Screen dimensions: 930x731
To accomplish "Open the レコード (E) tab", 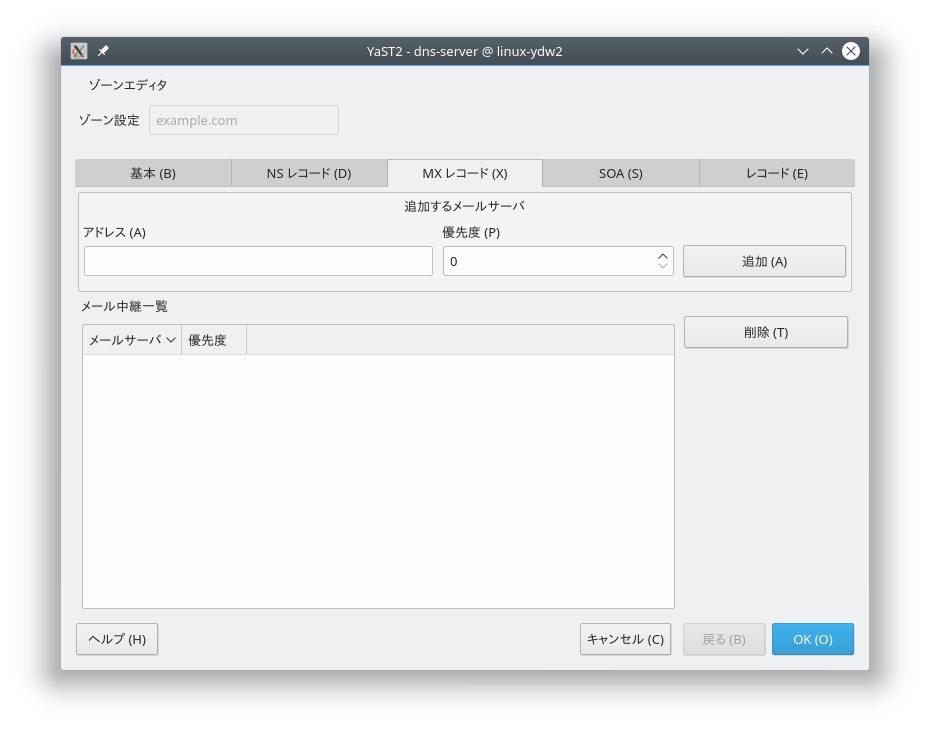I will click(x=777, y=173).
